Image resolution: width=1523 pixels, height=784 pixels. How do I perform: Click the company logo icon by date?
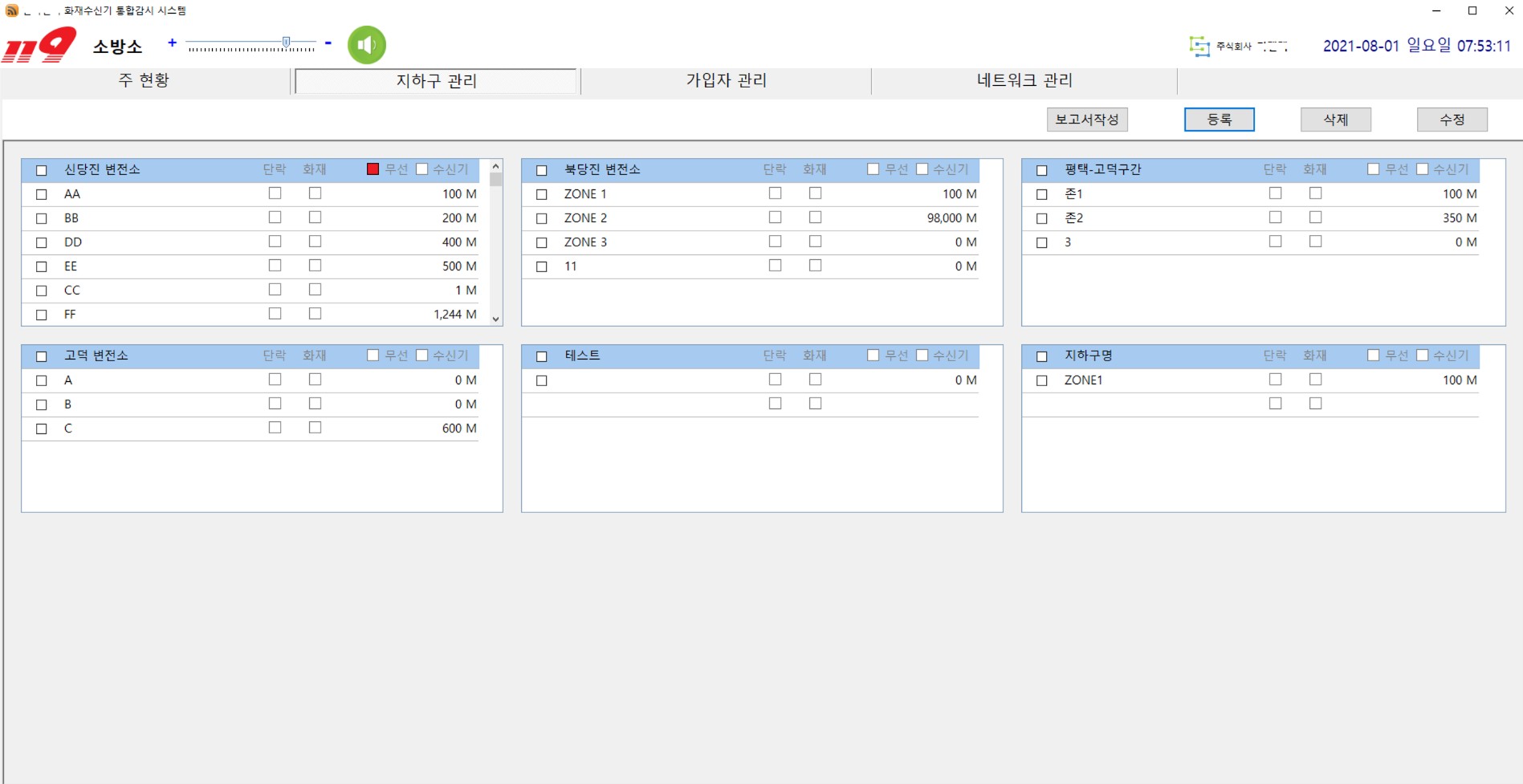coord(1199,47)
